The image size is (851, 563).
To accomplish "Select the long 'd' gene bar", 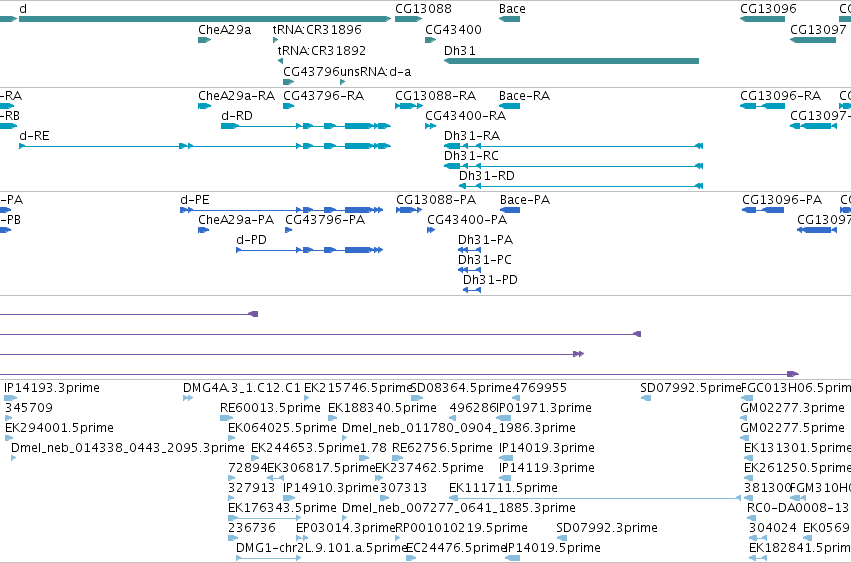I will click(x=205, y=19).
